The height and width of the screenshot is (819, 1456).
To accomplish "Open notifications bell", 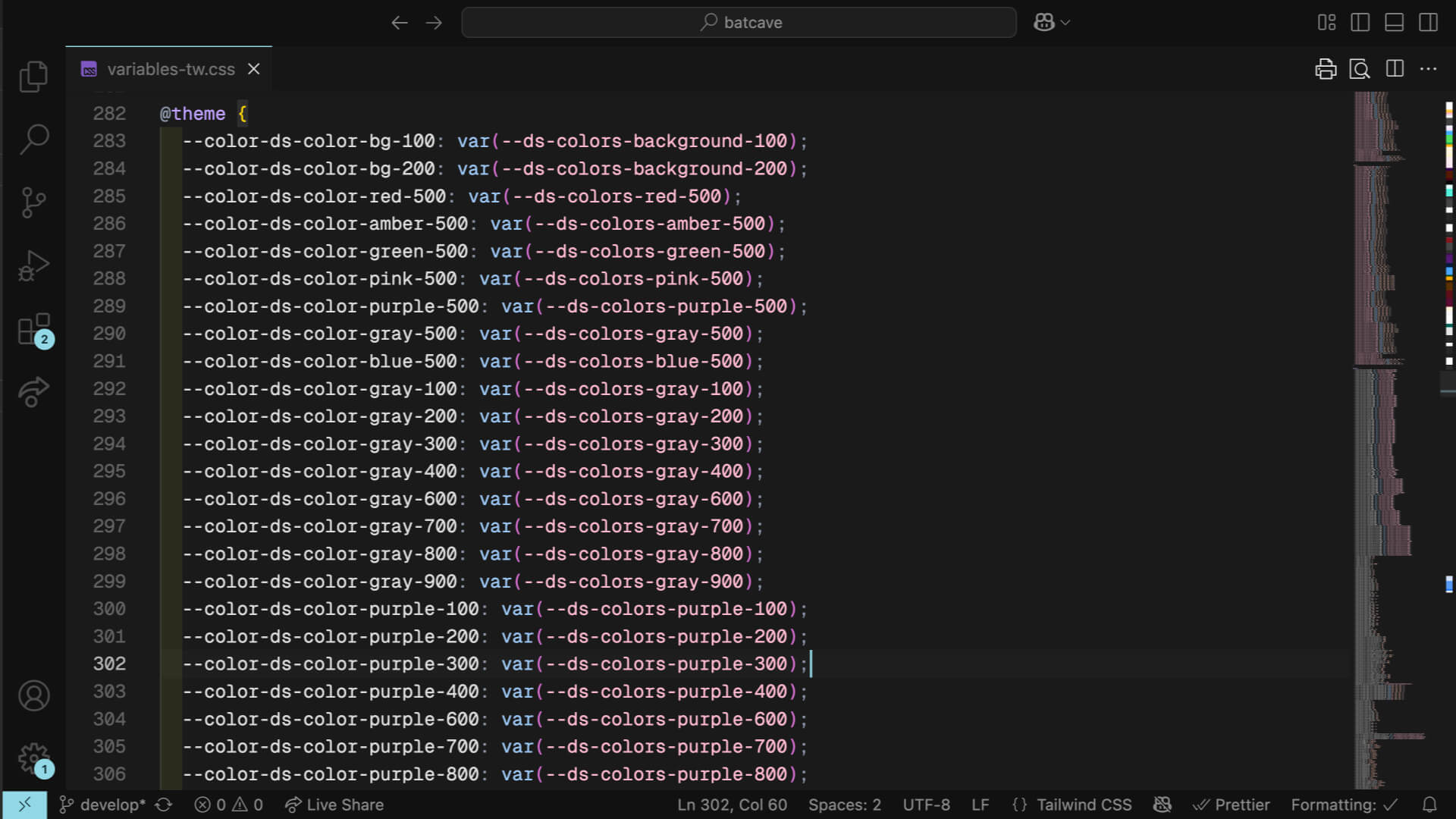I will [x=1429, y=805].
